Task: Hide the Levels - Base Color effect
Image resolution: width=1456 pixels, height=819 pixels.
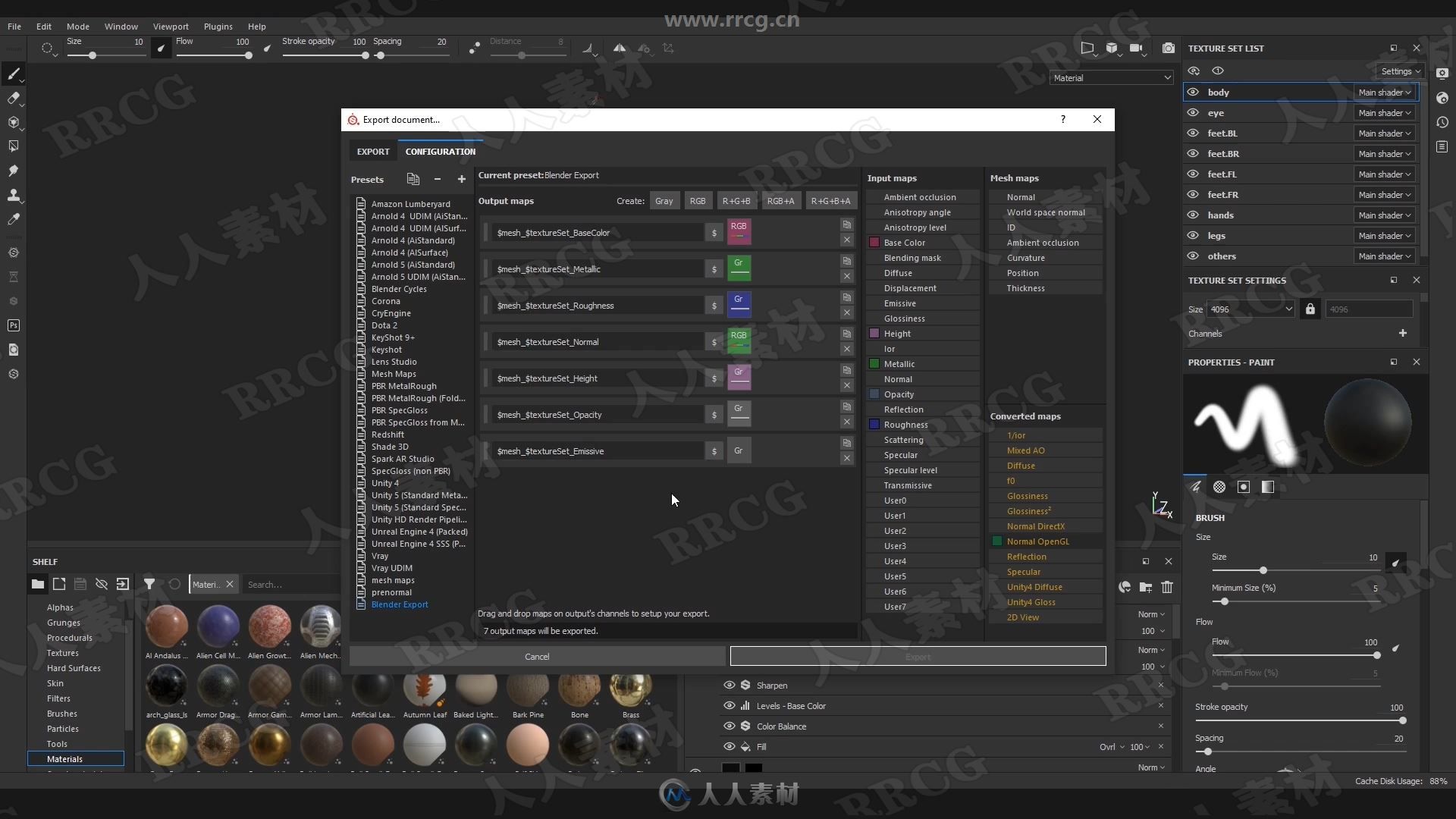Action: 729,705
